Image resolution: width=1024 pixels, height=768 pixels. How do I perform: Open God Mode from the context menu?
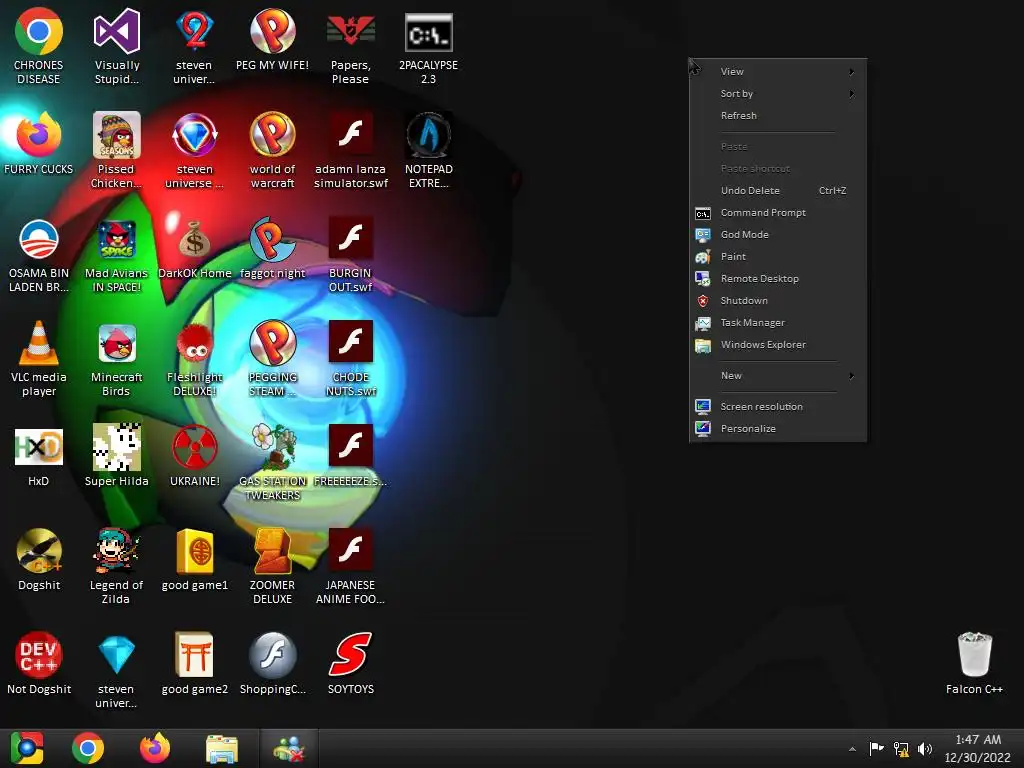[x=777, y=234]
